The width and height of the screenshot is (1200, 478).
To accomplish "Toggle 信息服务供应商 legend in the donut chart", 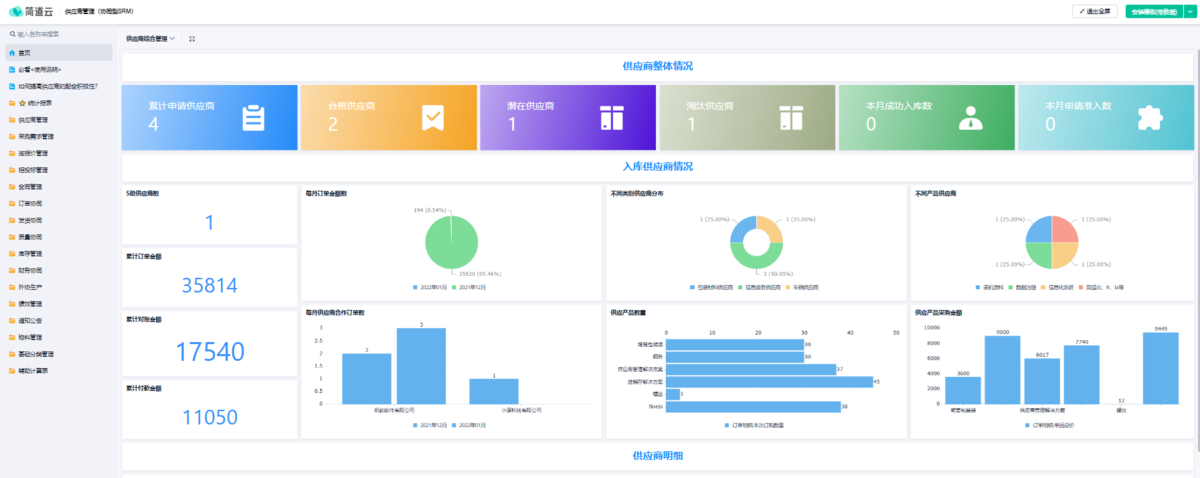I will (x=756, y=287).
